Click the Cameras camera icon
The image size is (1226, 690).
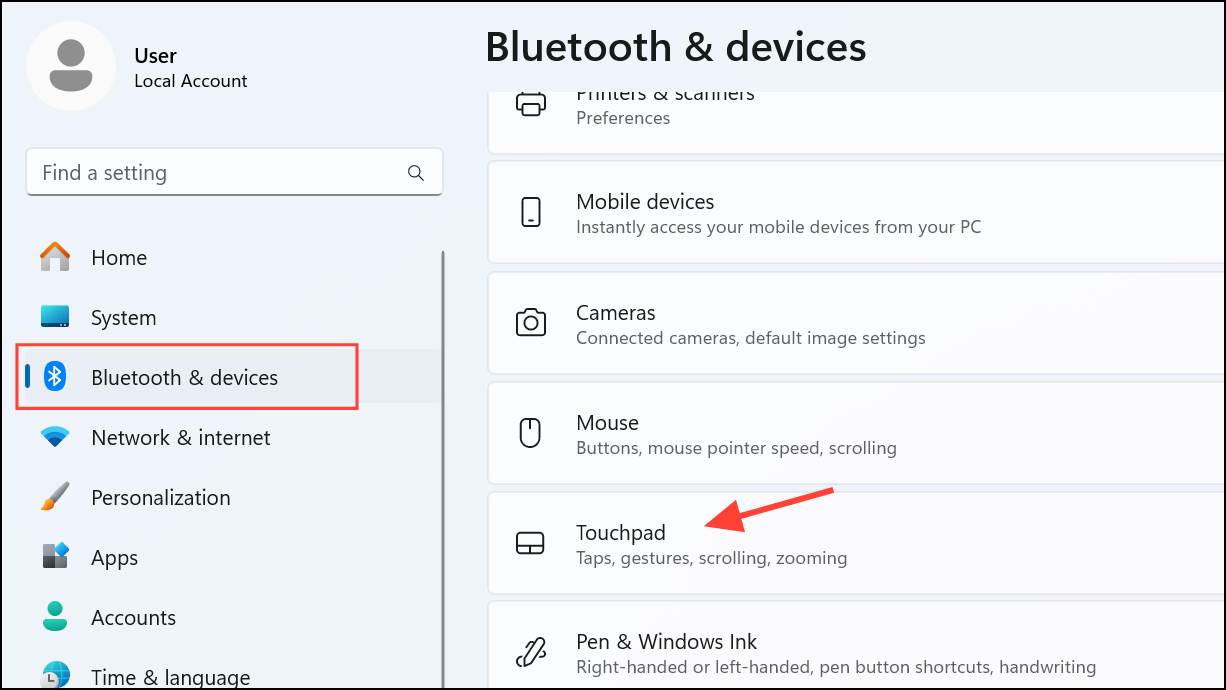click(530, 322)
